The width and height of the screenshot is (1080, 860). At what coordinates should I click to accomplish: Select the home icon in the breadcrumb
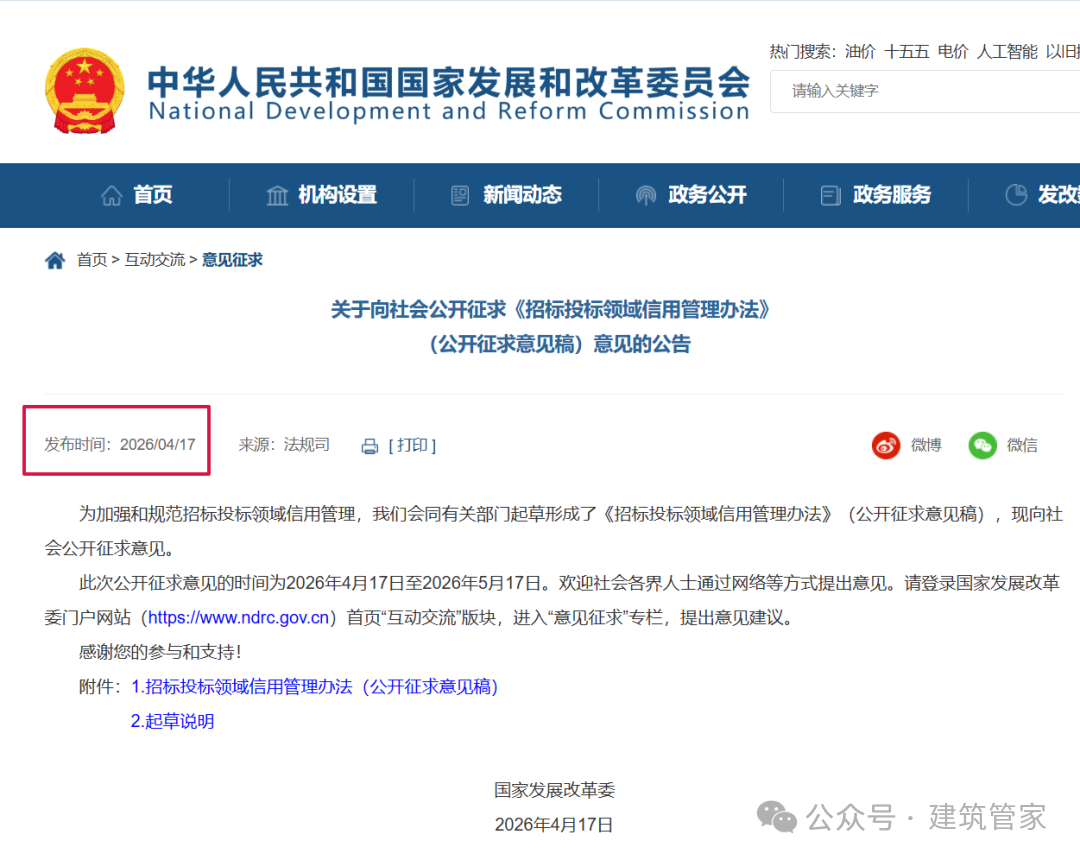pos(55,259)
